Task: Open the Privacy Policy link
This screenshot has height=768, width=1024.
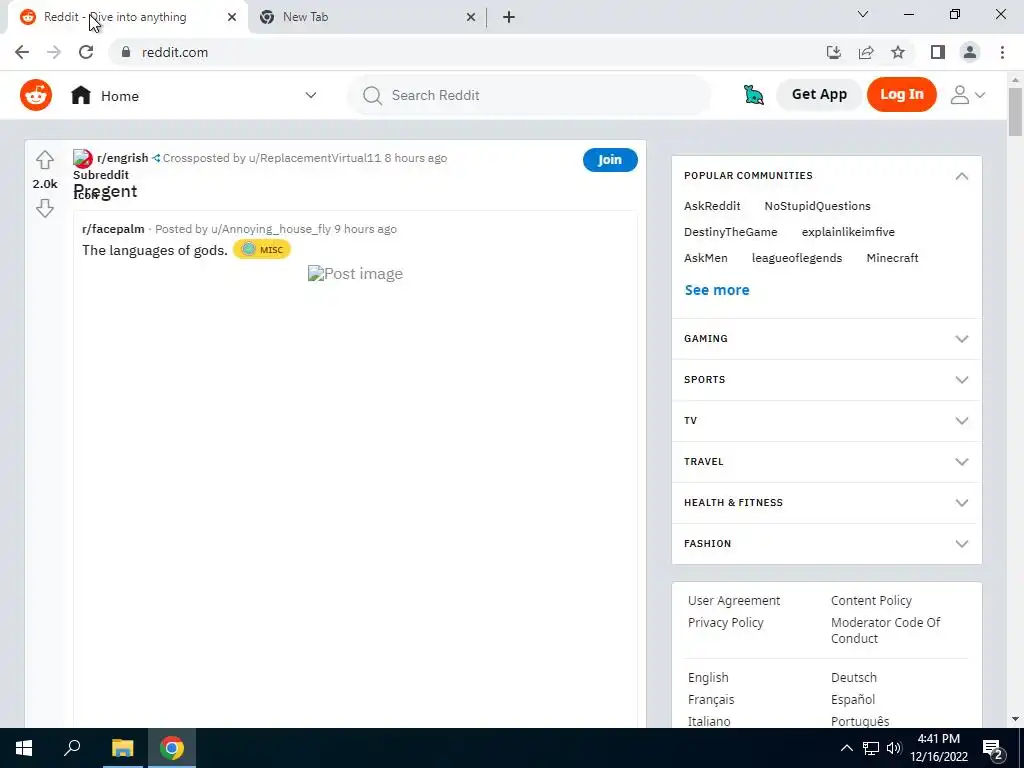Action: [725, 623]
